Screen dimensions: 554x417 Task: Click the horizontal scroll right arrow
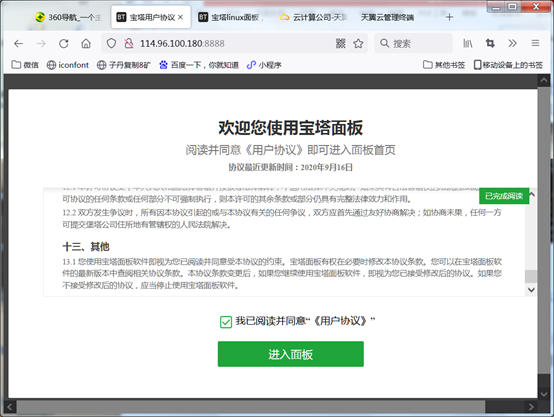coord(531,407)
